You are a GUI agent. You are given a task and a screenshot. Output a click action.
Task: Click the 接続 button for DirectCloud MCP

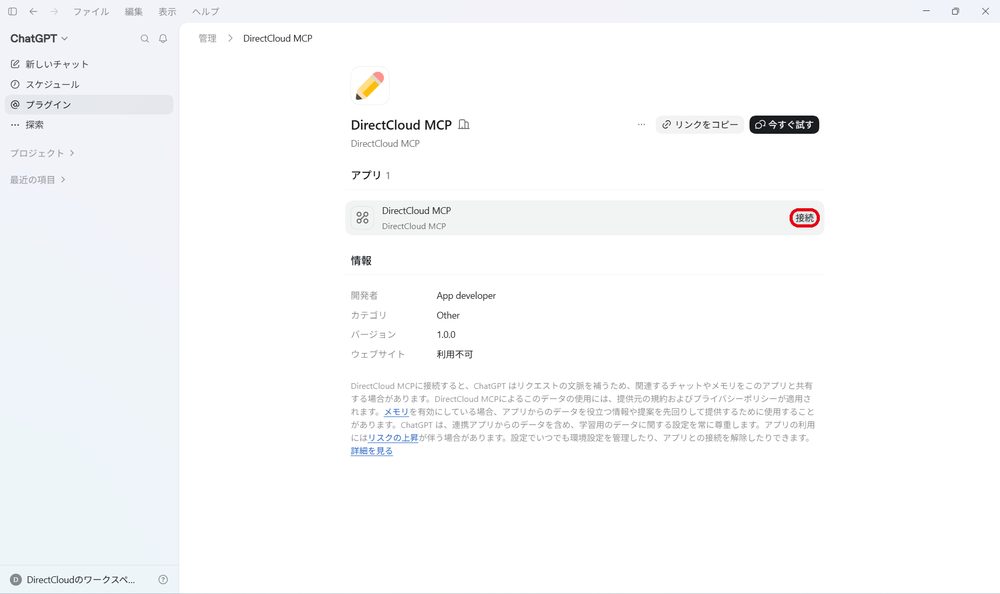click(x=804, y=218)
